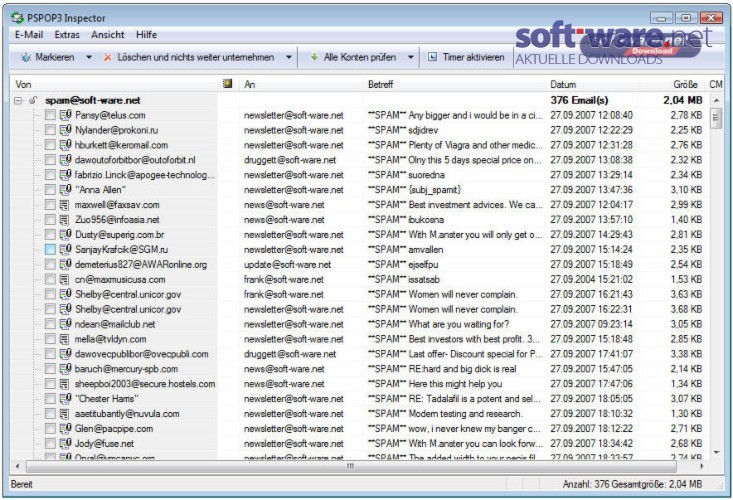Click the horizontal scrollbar right arrow
This screenshot has width=733, height=500.
(x=701, y=466)
